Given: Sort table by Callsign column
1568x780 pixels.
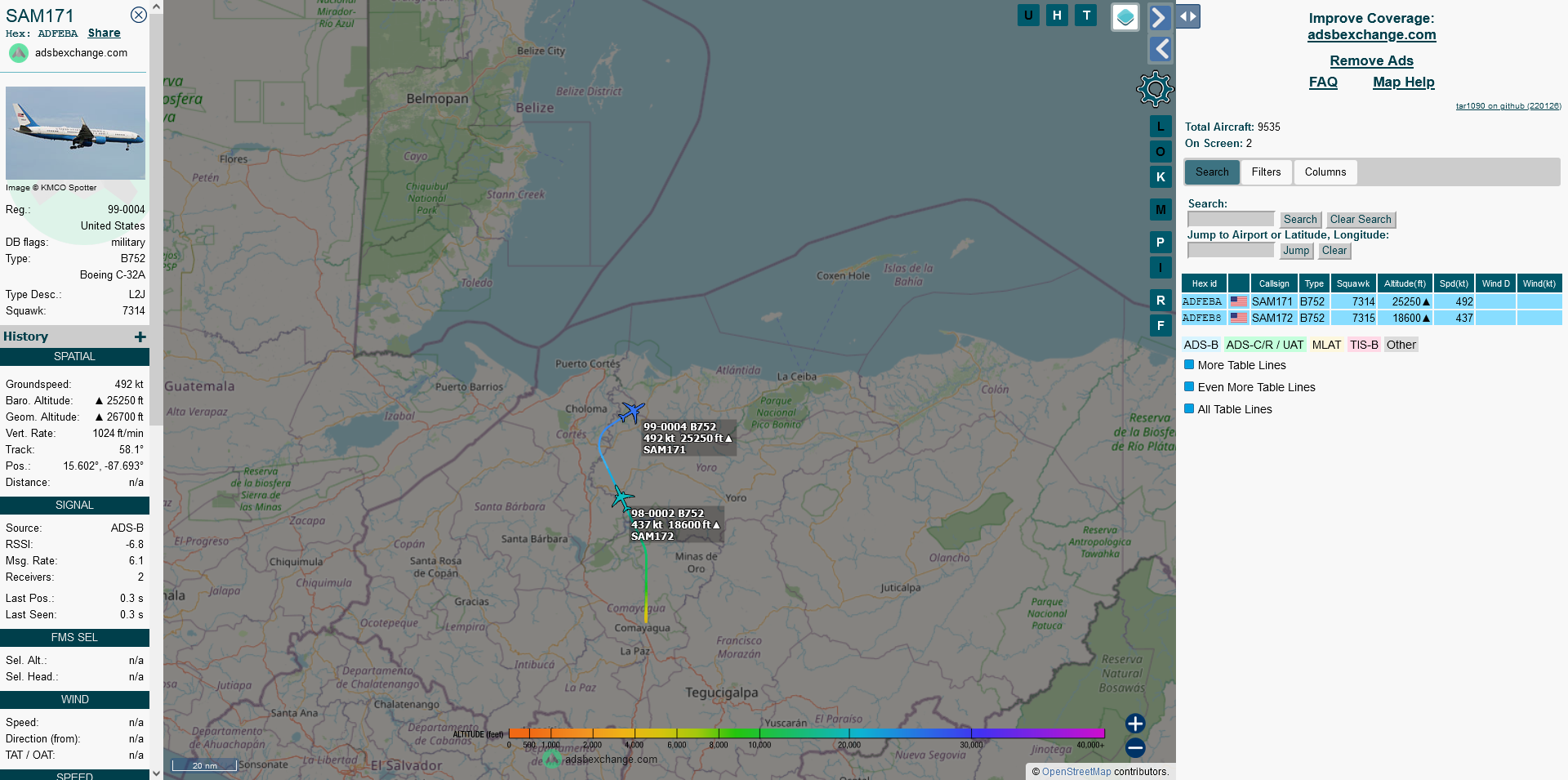Looking at the screenshot, I should tap(1274, 283).
